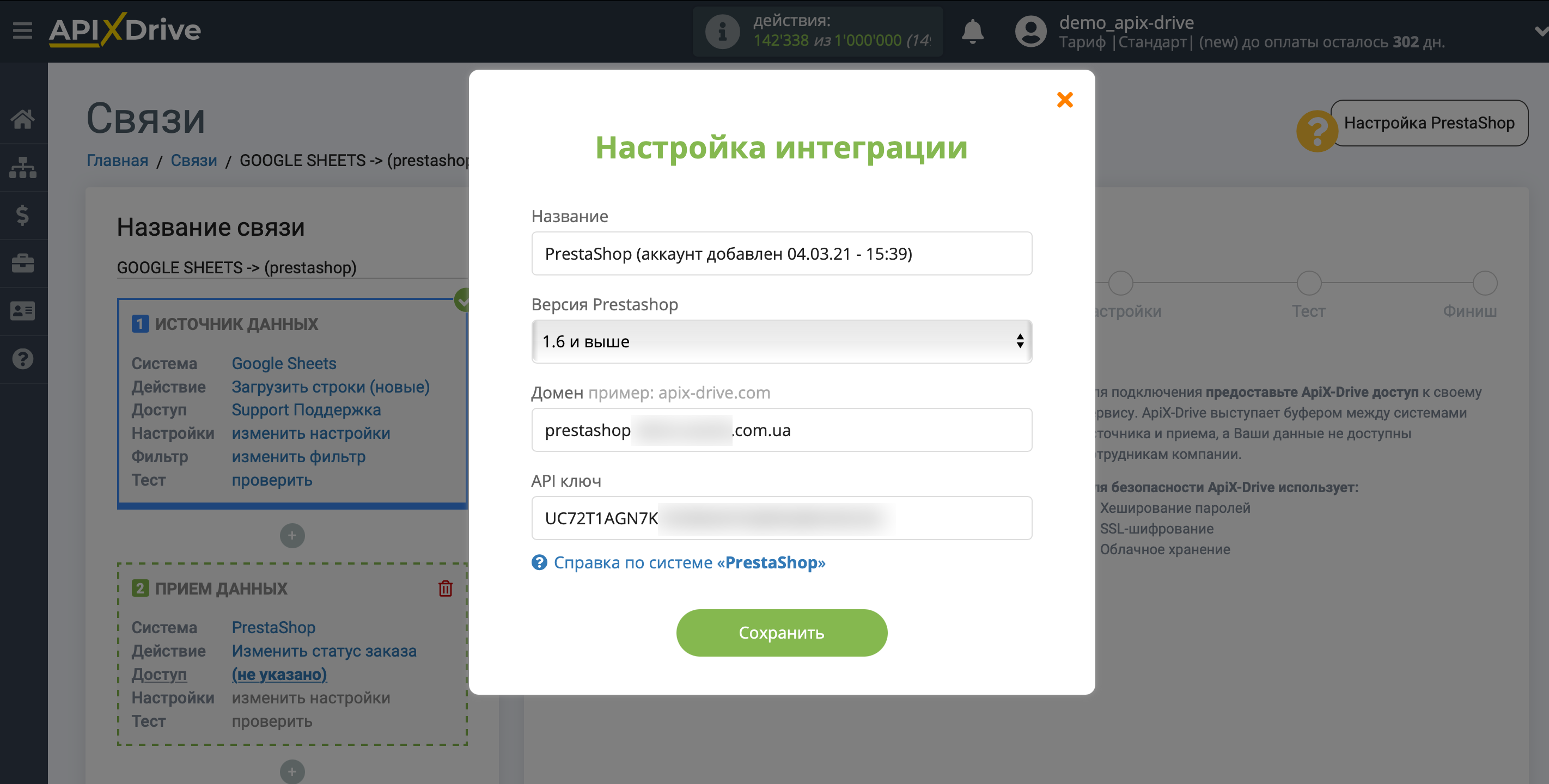The image size is (1549, 784).
Task: Open the actions info icon
Action: click(722, 31)
